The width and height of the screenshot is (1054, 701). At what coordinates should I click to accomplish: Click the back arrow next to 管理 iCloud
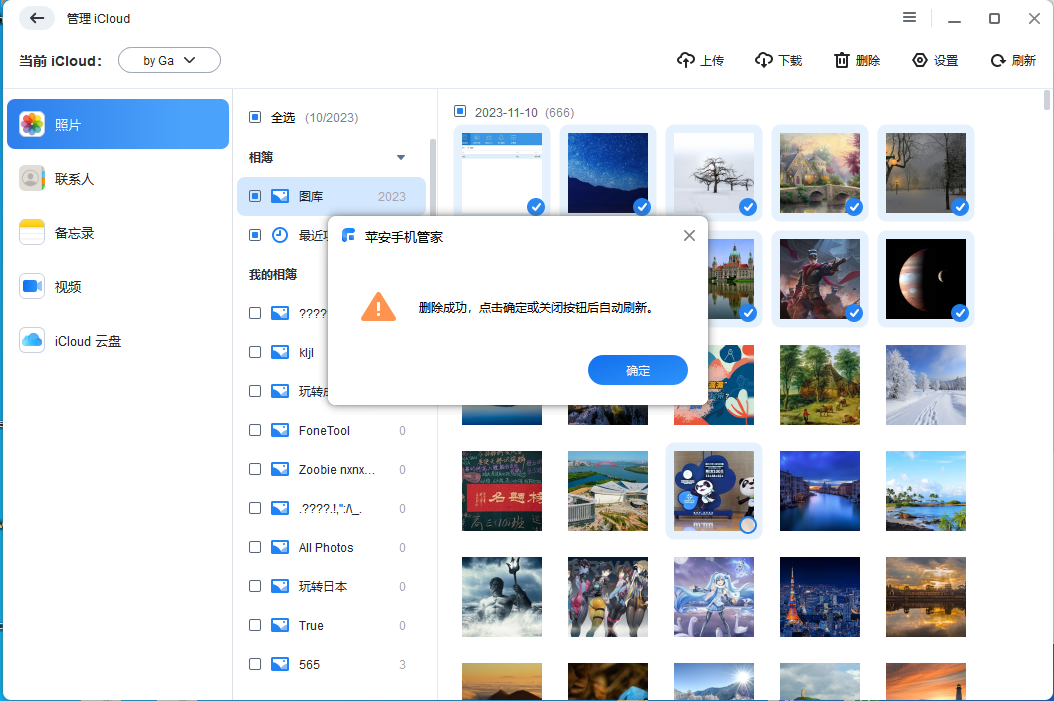36,18
